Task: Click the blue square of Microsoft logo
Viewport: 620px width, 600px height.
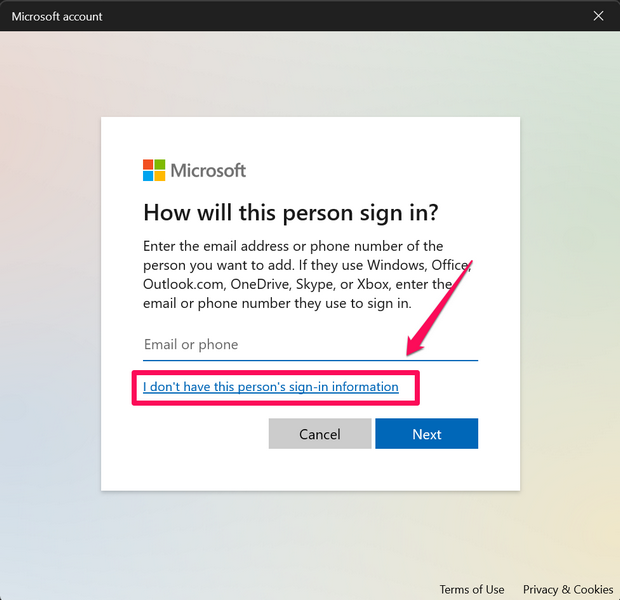Action: [x=148, y=176]
